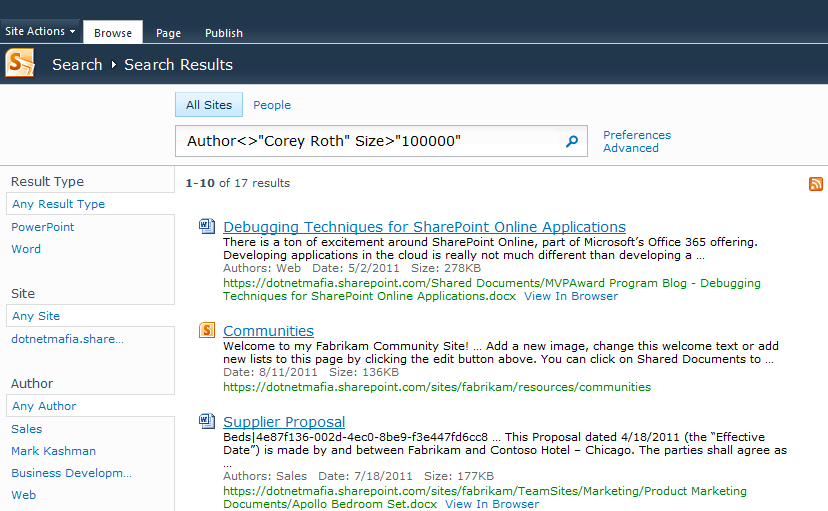This screenshot has height=511, width=828.
Task: Open the Publish ribbon tab
Action: point(224,33)
